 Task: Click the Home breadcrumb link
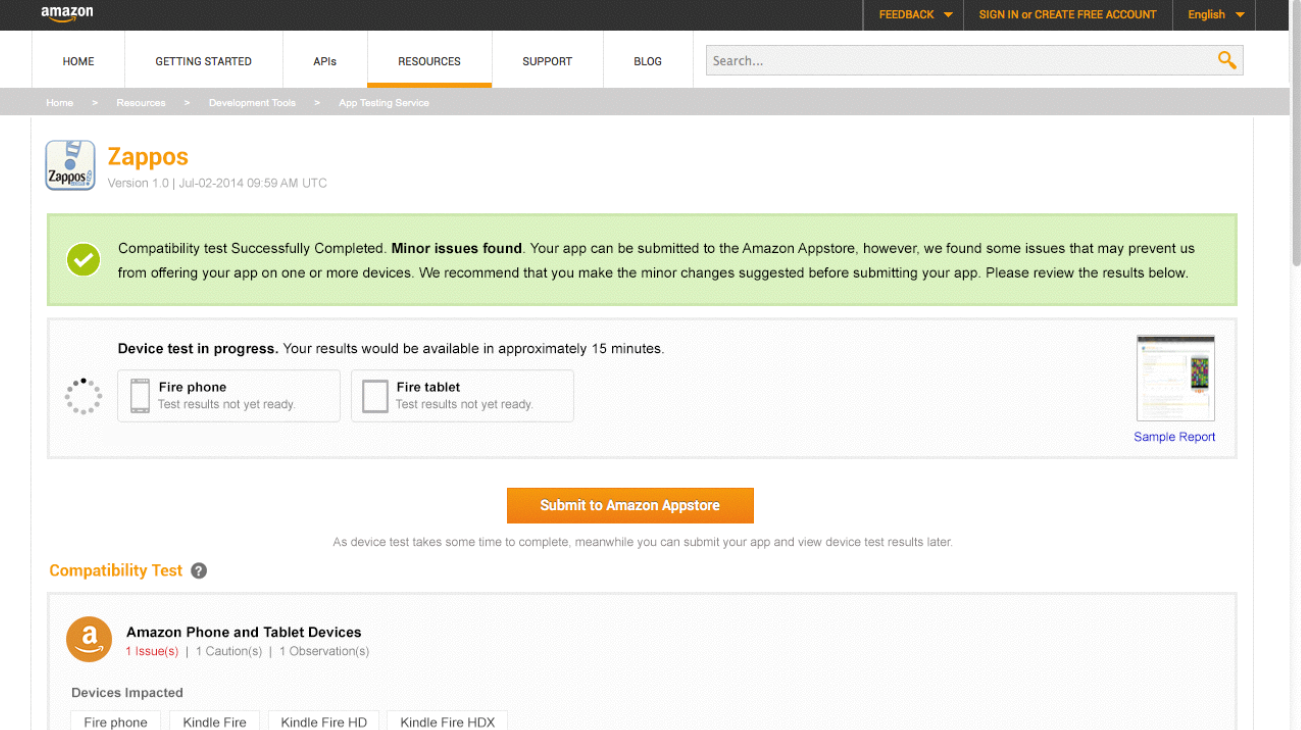point(60,103)
